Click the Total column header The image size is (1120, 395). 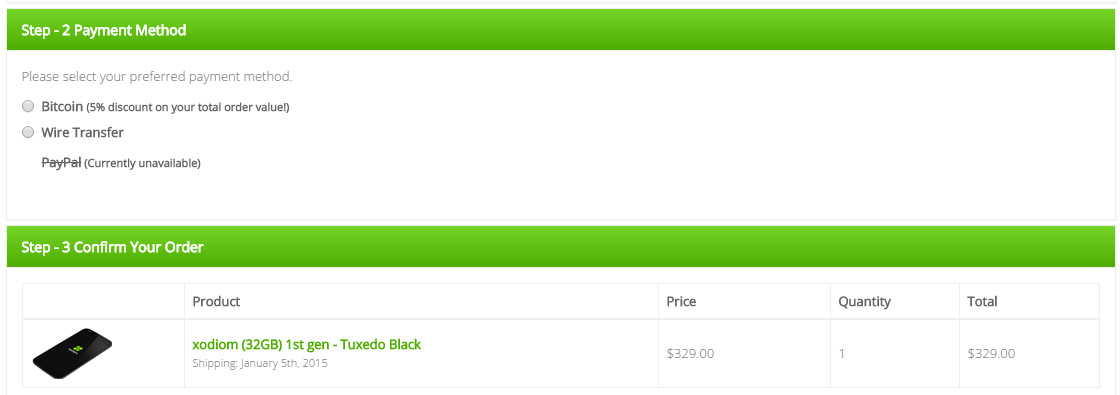point(982,301)
